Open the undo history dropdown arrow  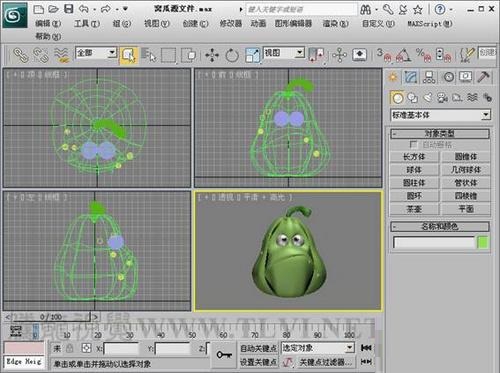coord(95,9)
